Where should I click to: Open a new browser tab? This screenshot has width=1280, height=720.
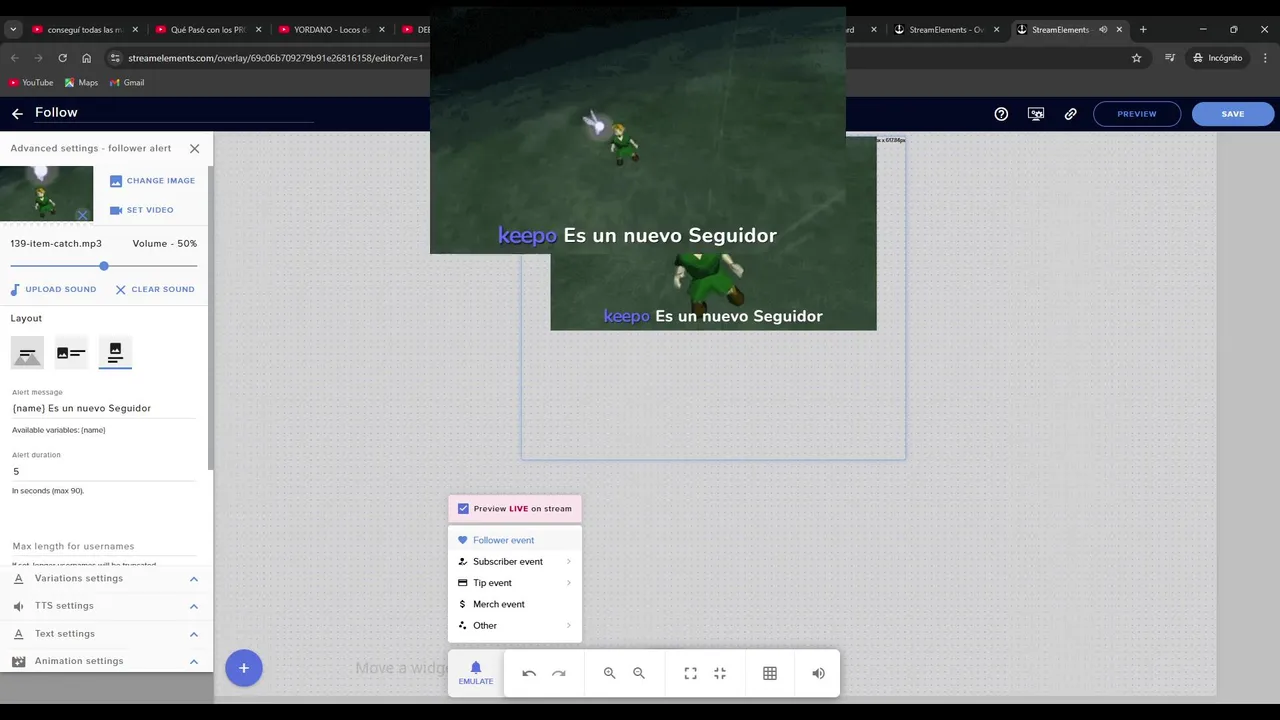click(x=1143, y=29)
